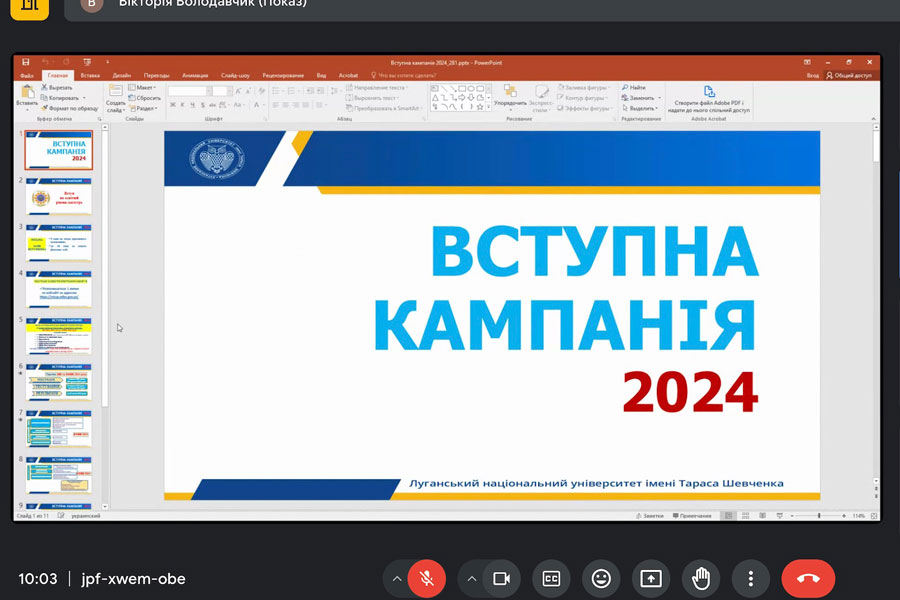Click the Общий доступ share button
The image size is (900, 600).
[x=849, y=75]
